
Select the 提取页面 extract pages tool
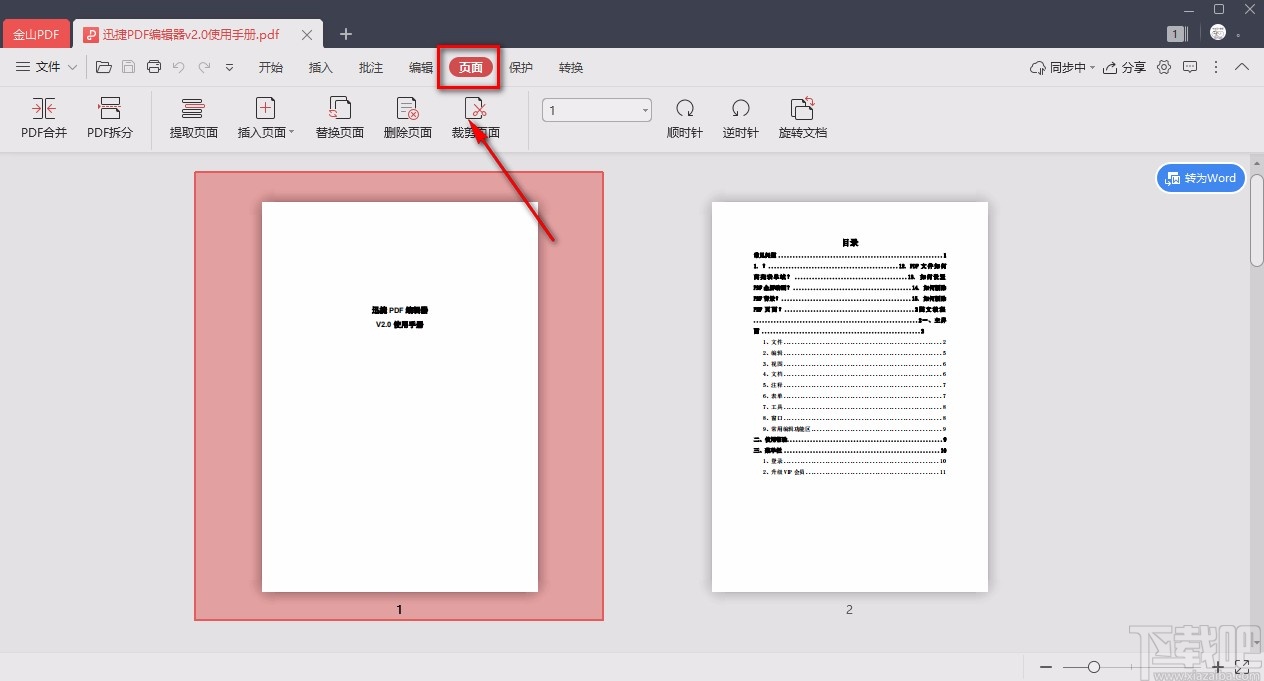pyautogui.click(x=193, y=119)
